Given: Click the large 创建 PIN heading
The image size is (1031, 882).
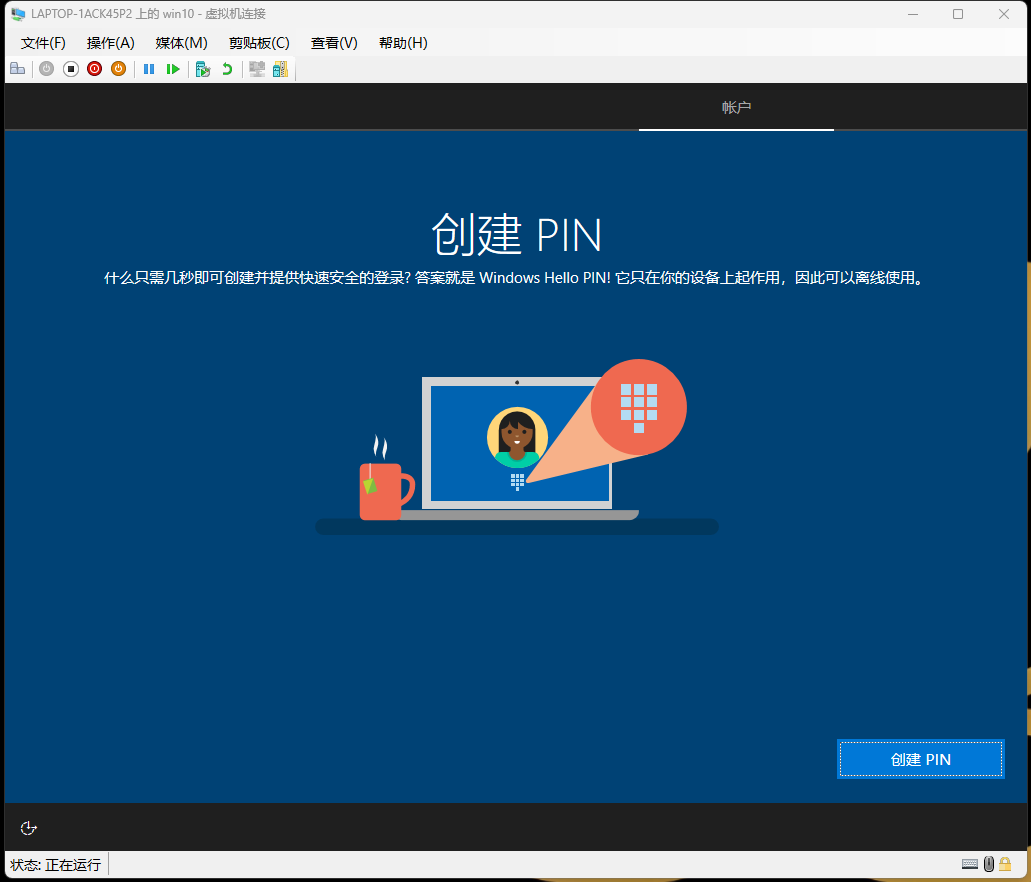Looking at the screenshot, I should coord(517,234).
